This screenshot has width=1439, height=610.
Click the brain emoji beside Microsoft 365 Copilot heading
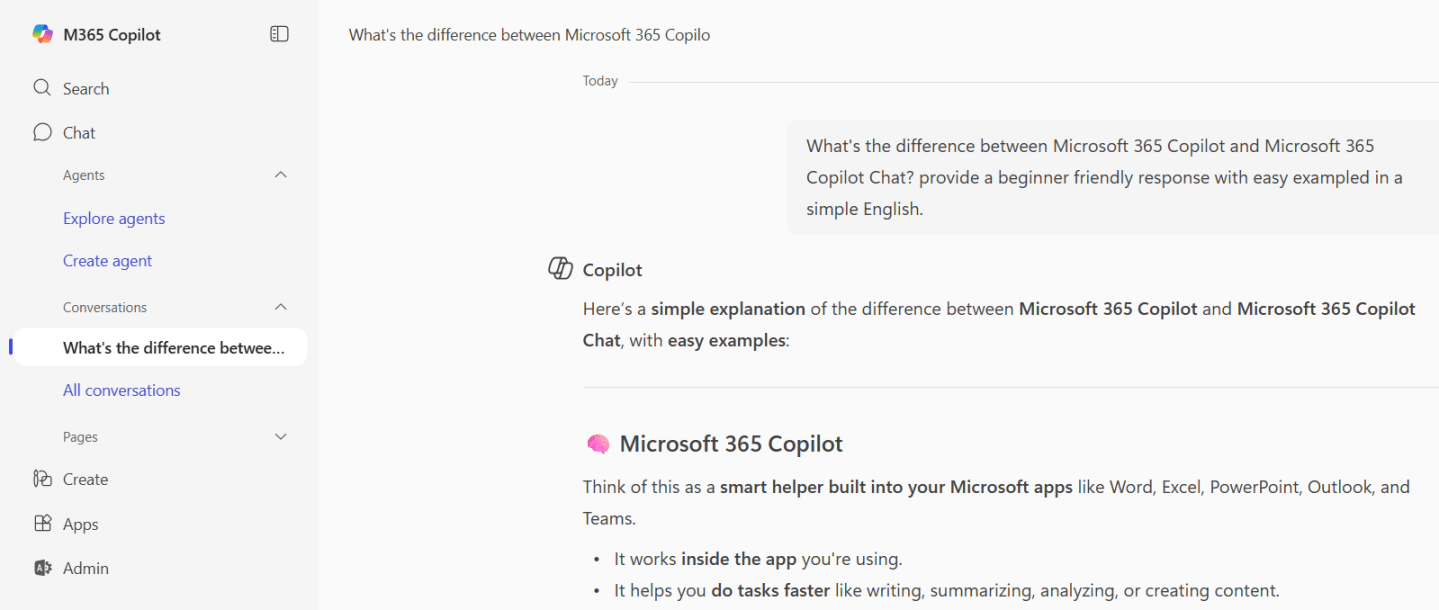click(596, 442)
